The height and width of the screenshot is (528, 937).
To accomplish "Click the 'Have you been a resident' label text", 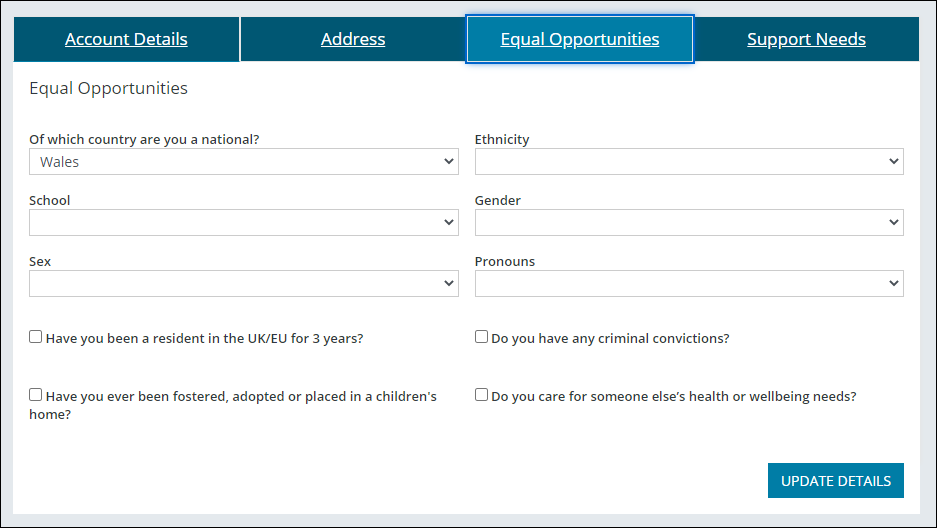I will pos(204,339).
